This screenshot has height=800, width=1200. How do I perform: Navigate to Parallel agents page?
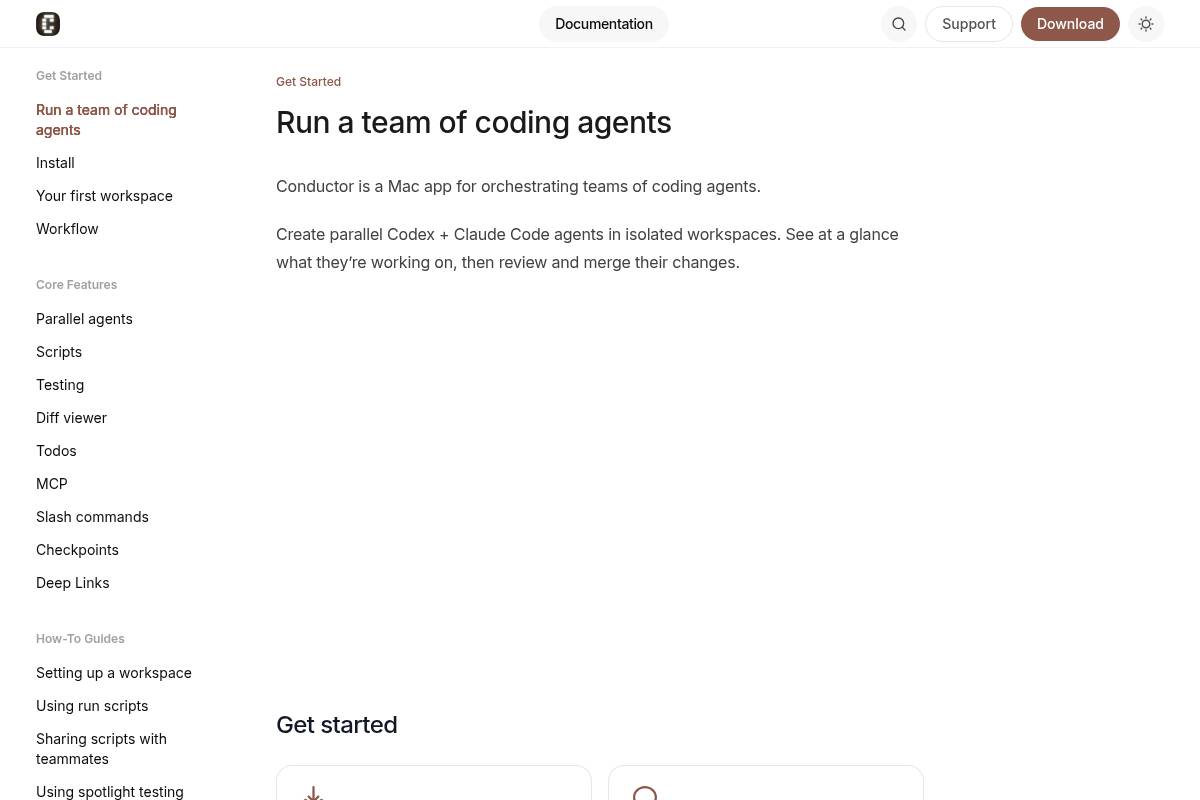pos(84,319)
